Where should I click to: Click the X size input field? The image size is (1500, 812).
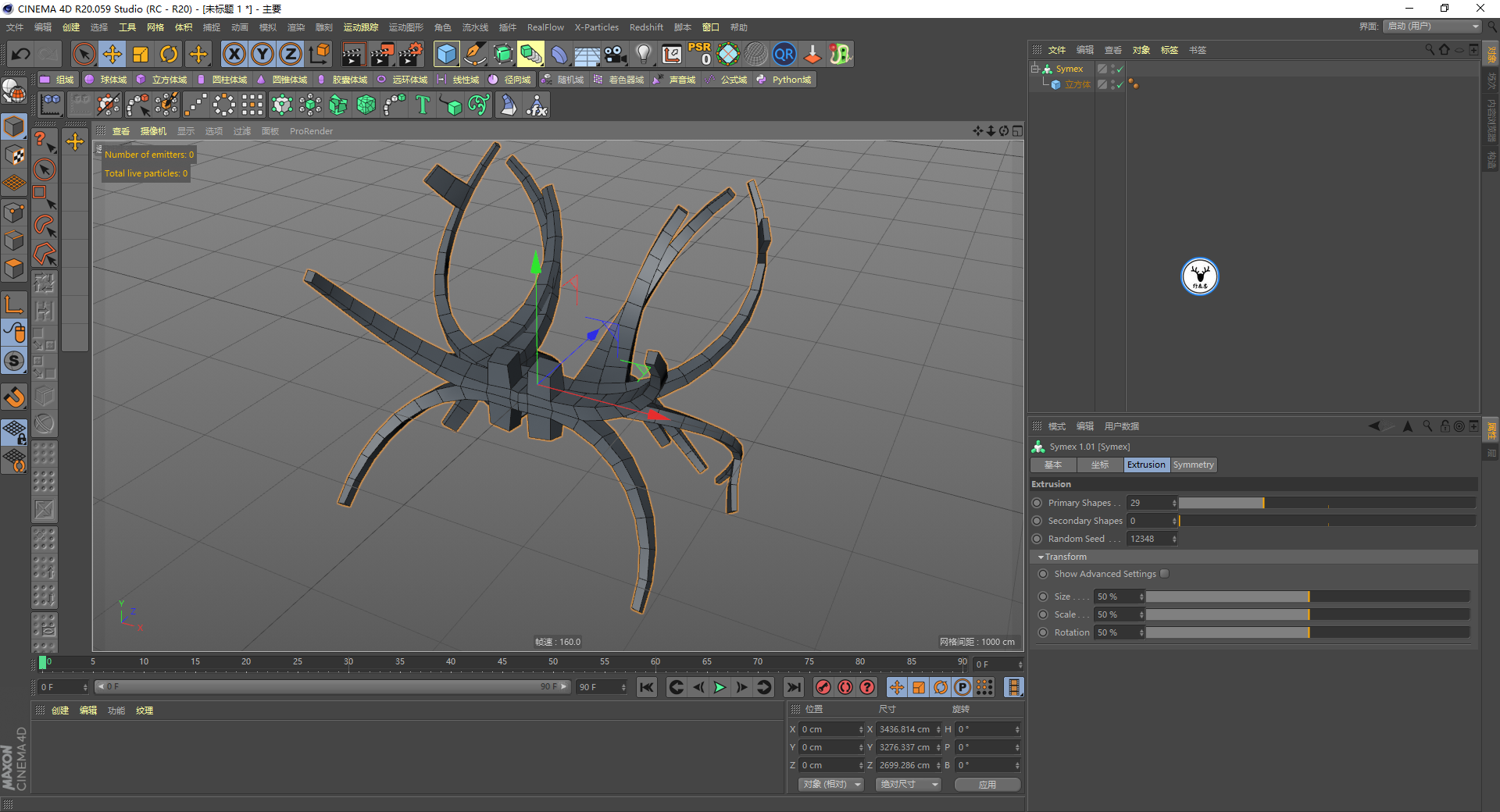(x=905, y=729)
